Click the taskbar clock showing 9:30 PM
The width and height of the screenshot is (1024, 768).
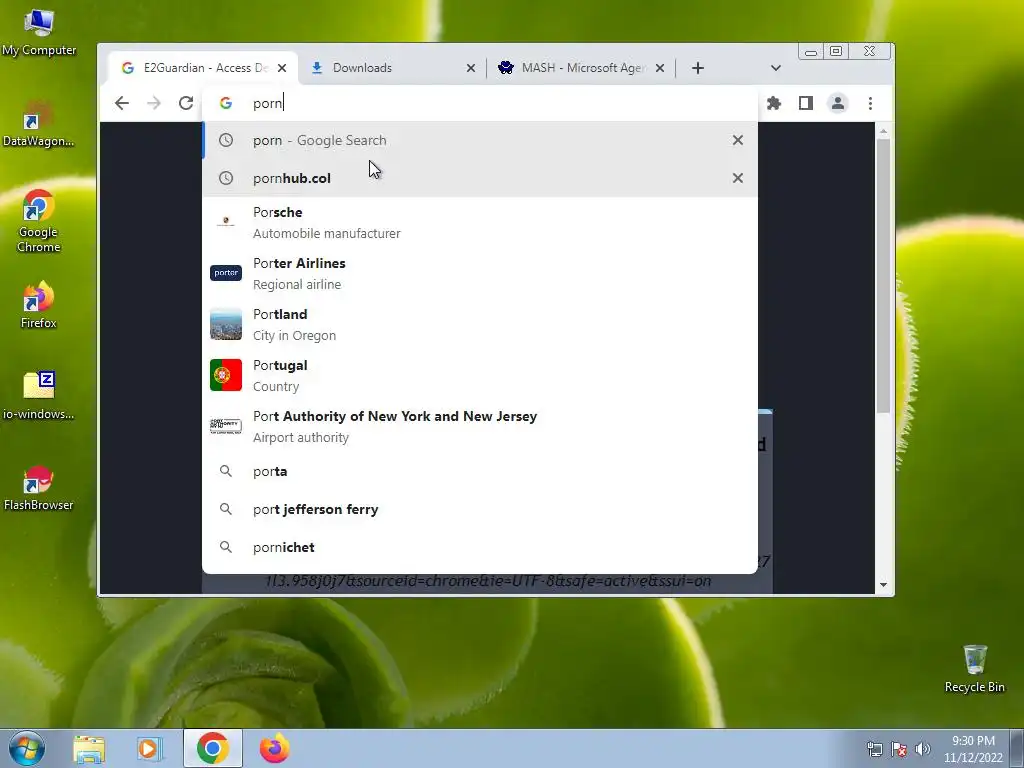coord(973,749)
